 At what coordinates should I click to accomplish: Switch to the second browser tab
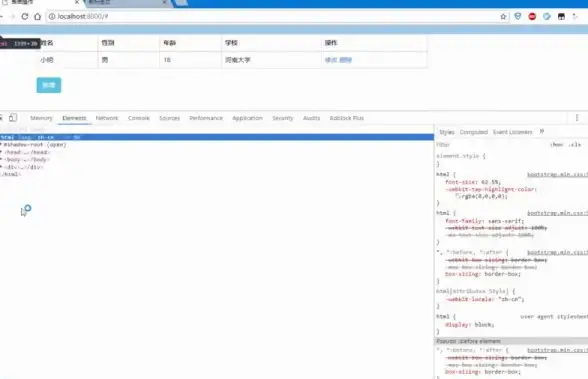(128, 3)
